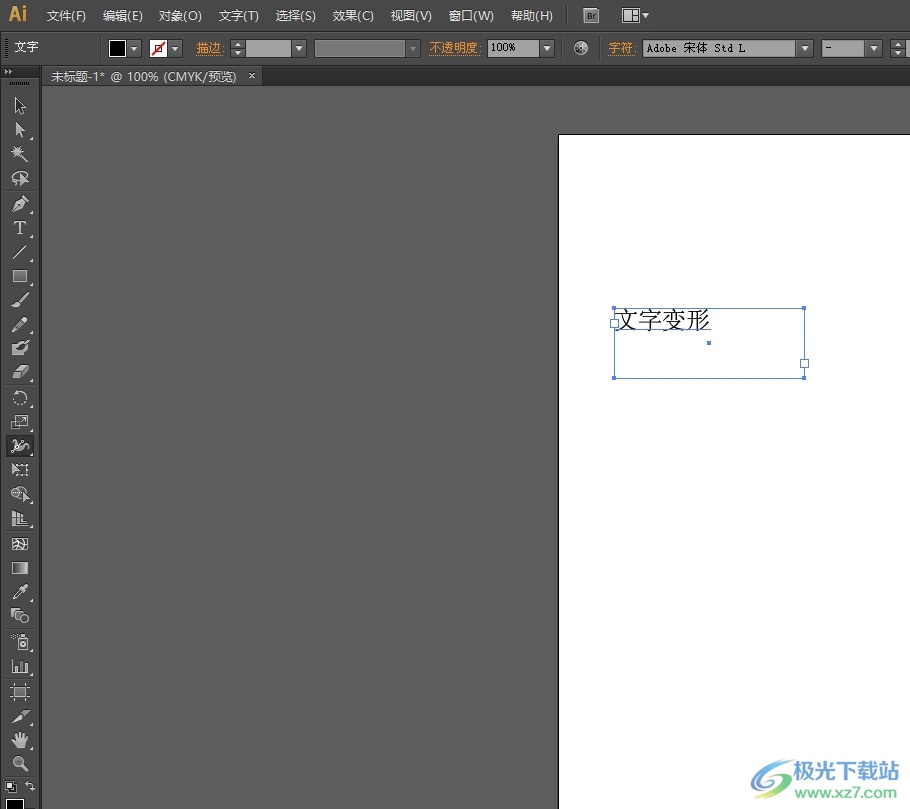Select the Type tool
Viewport: 910px width, 809px height.
point(19,228)
